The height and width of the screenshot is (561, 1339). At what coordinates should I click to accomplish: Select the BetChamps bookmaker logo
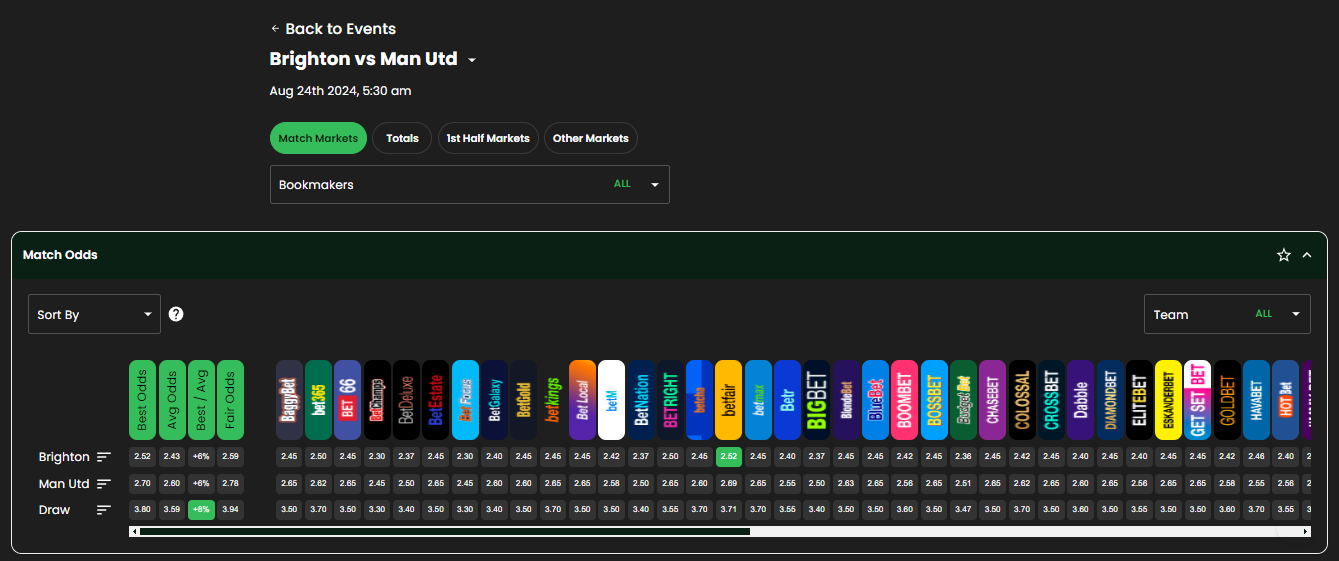click(377, 400)
